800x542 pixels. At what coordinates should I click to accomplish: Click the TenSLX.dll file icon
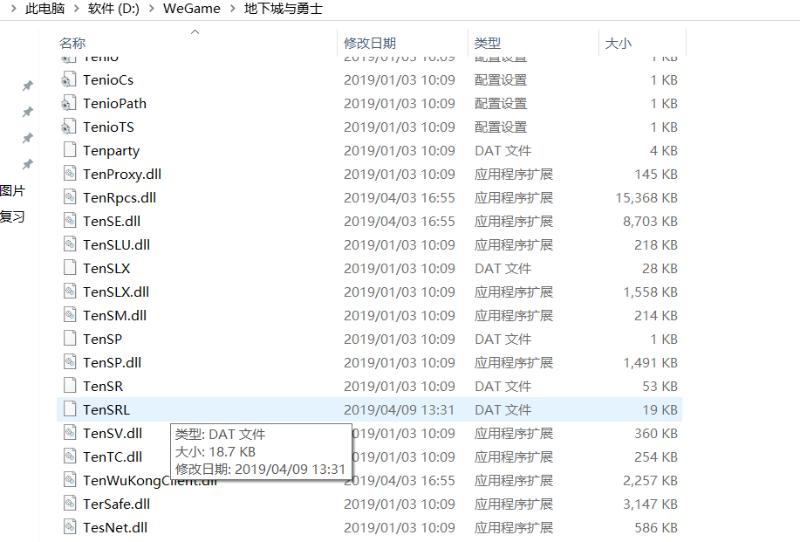pyautogui.click(x=69, y=292)
